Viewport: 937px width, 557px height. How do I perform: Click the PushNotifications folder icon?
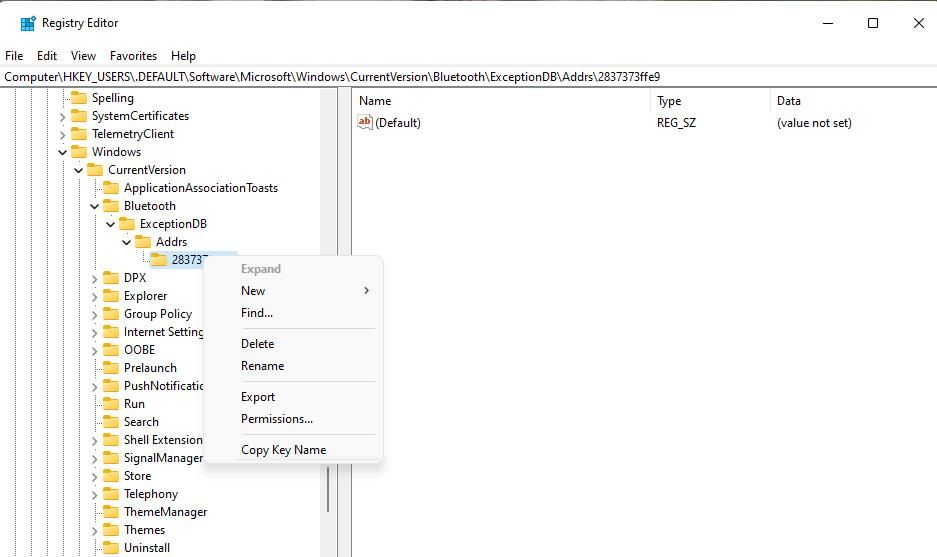(x=111, y=385)
